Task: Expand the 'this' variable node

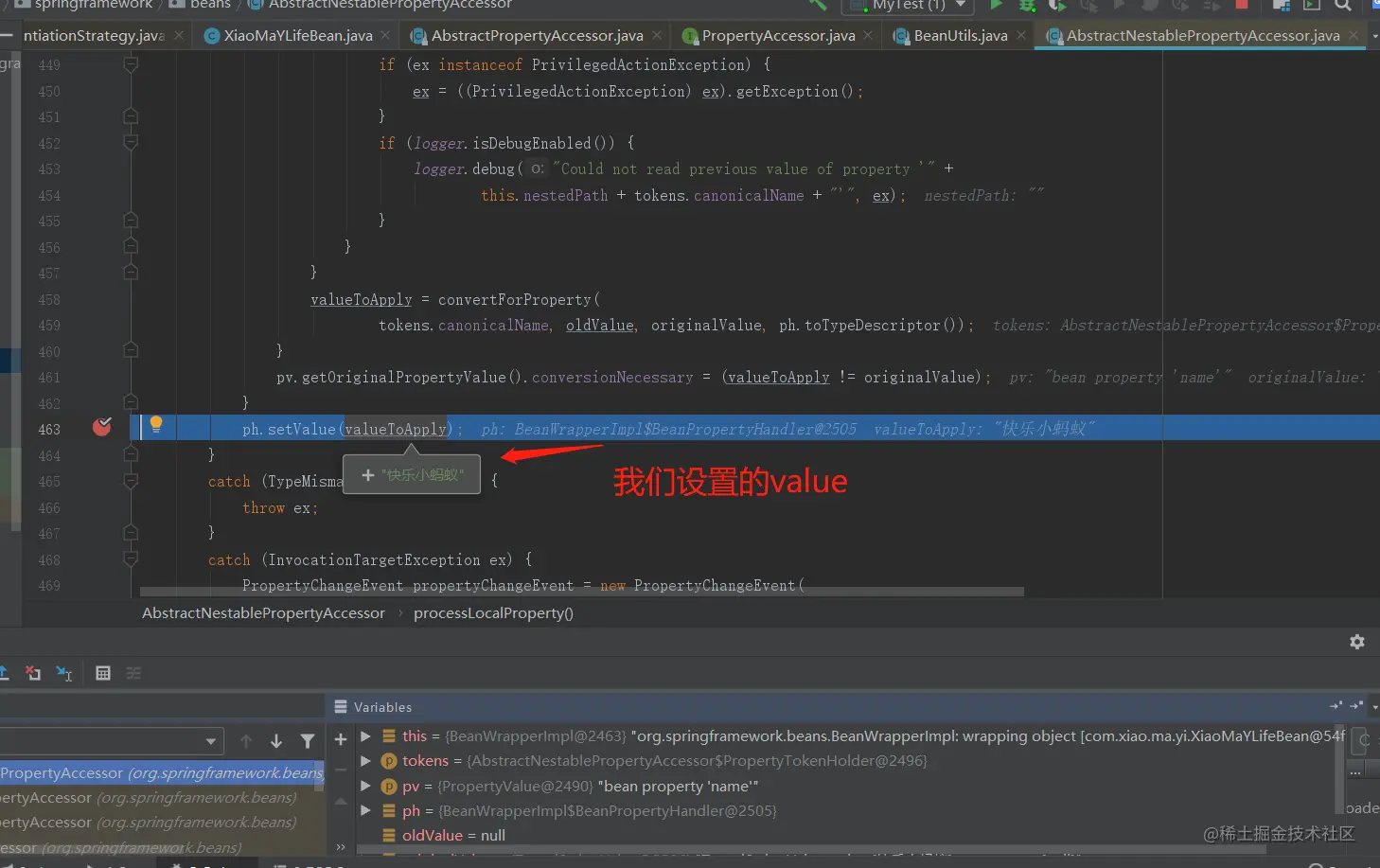Action: [365, 736]
